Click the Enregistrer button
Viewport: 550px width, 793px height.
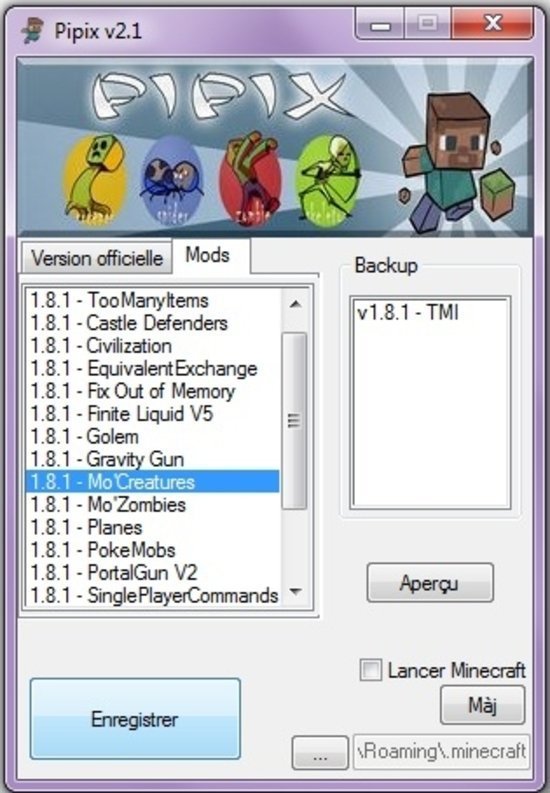click(135, 719)
